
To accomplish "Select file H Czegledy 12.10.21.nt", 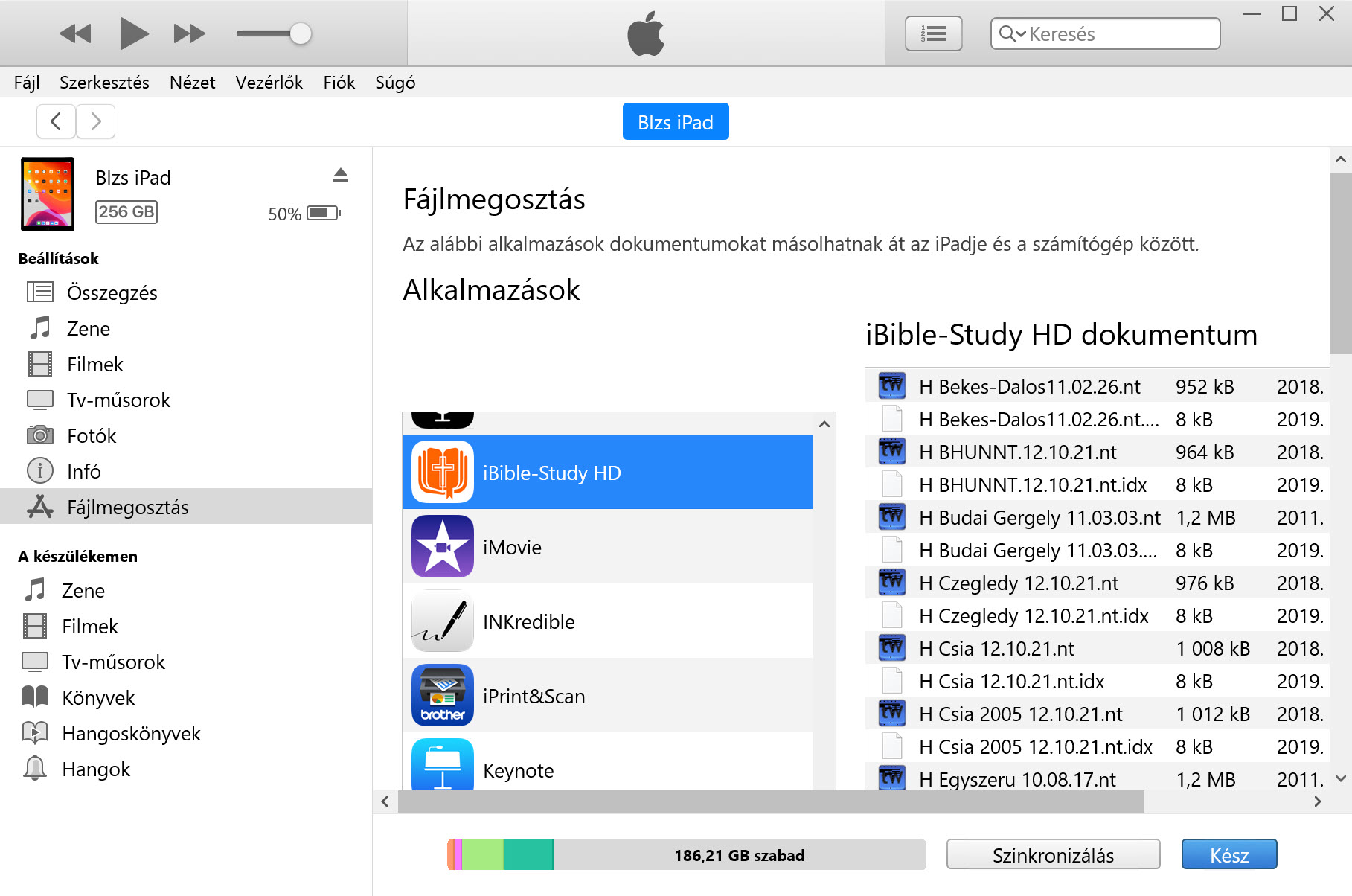I will pos(1097,583).
